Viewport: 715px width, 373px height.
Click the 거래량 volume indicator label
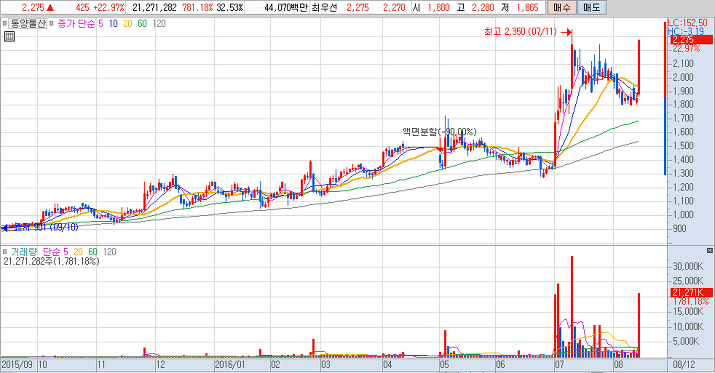[24, 251]
